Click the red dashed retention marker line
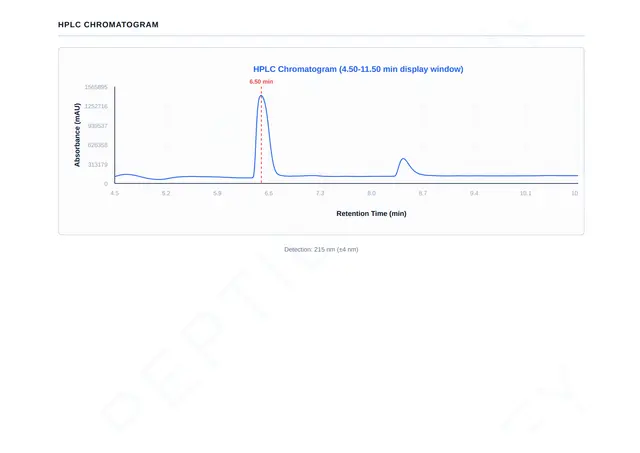Viewport: 640px width, 453px height. pos(261,137)
